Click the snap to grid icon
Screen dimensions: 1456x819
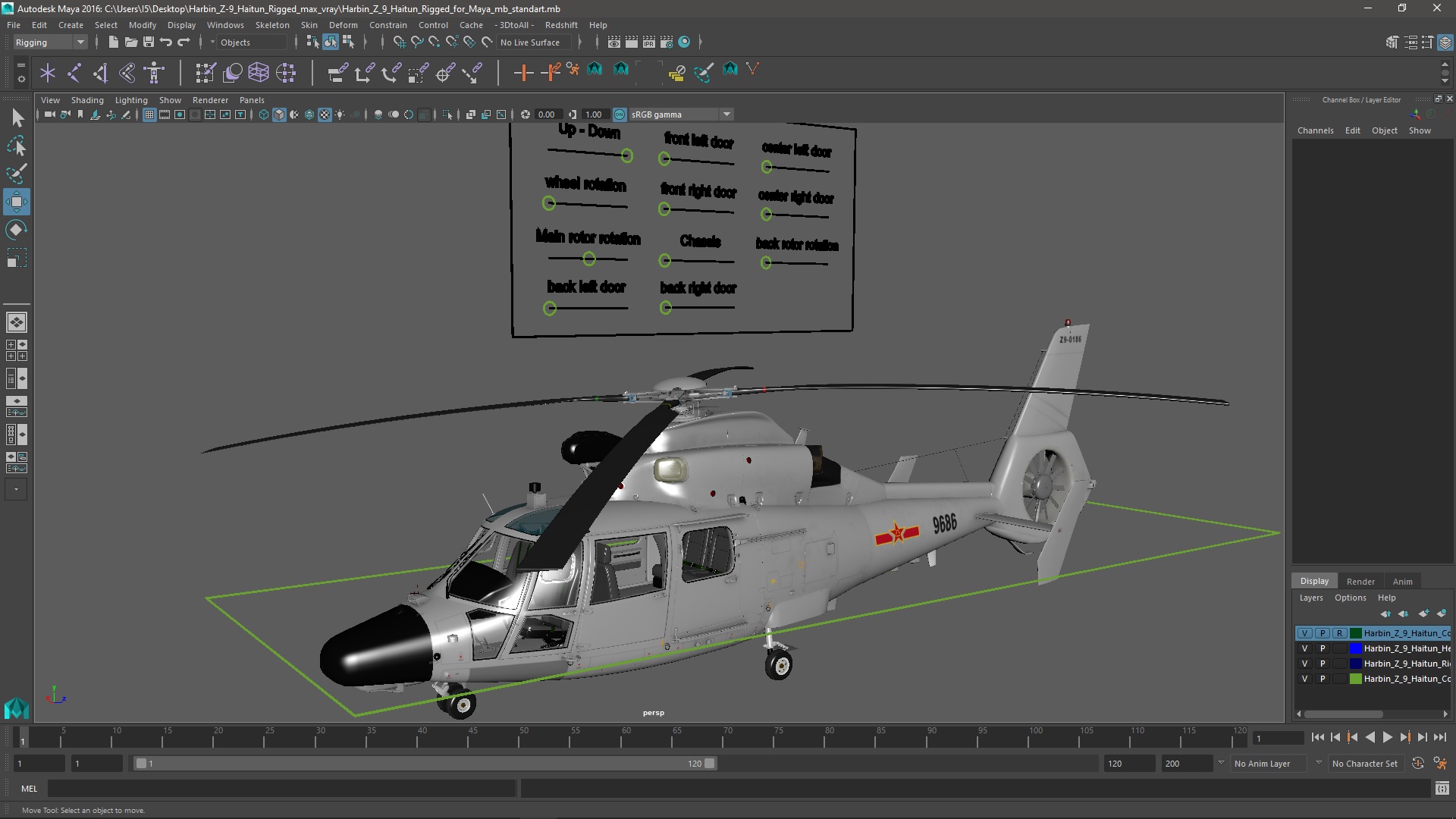(398, 42)
